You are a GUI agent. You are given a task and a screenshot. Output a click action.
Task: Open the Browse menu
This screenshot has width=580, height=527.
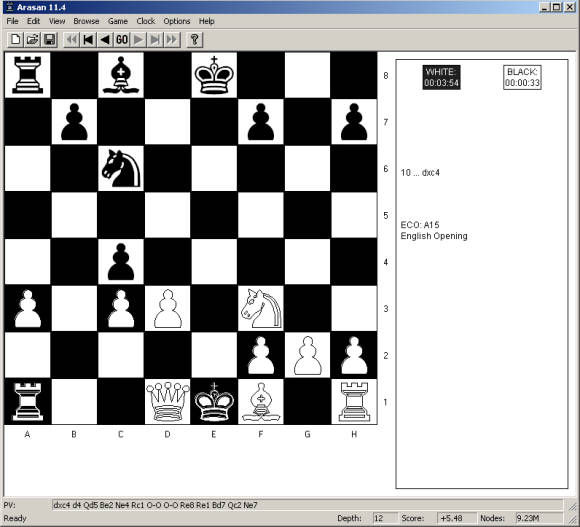pyautogui.click(x=86, y=21)
